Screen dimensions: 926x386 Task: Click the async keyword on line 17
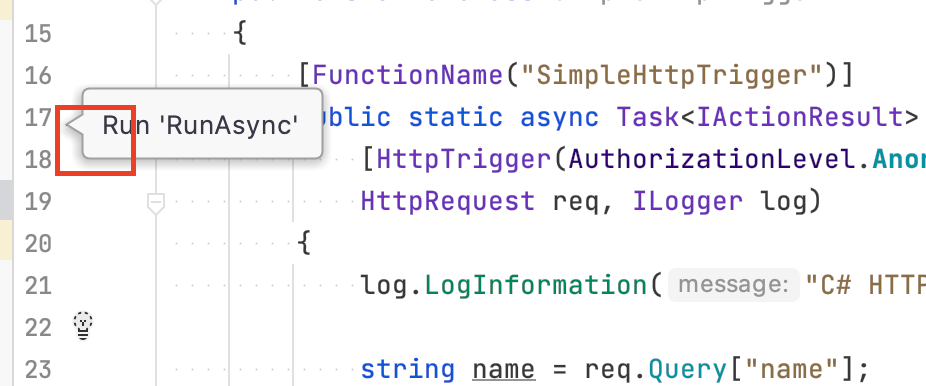[x=559, y=117]
